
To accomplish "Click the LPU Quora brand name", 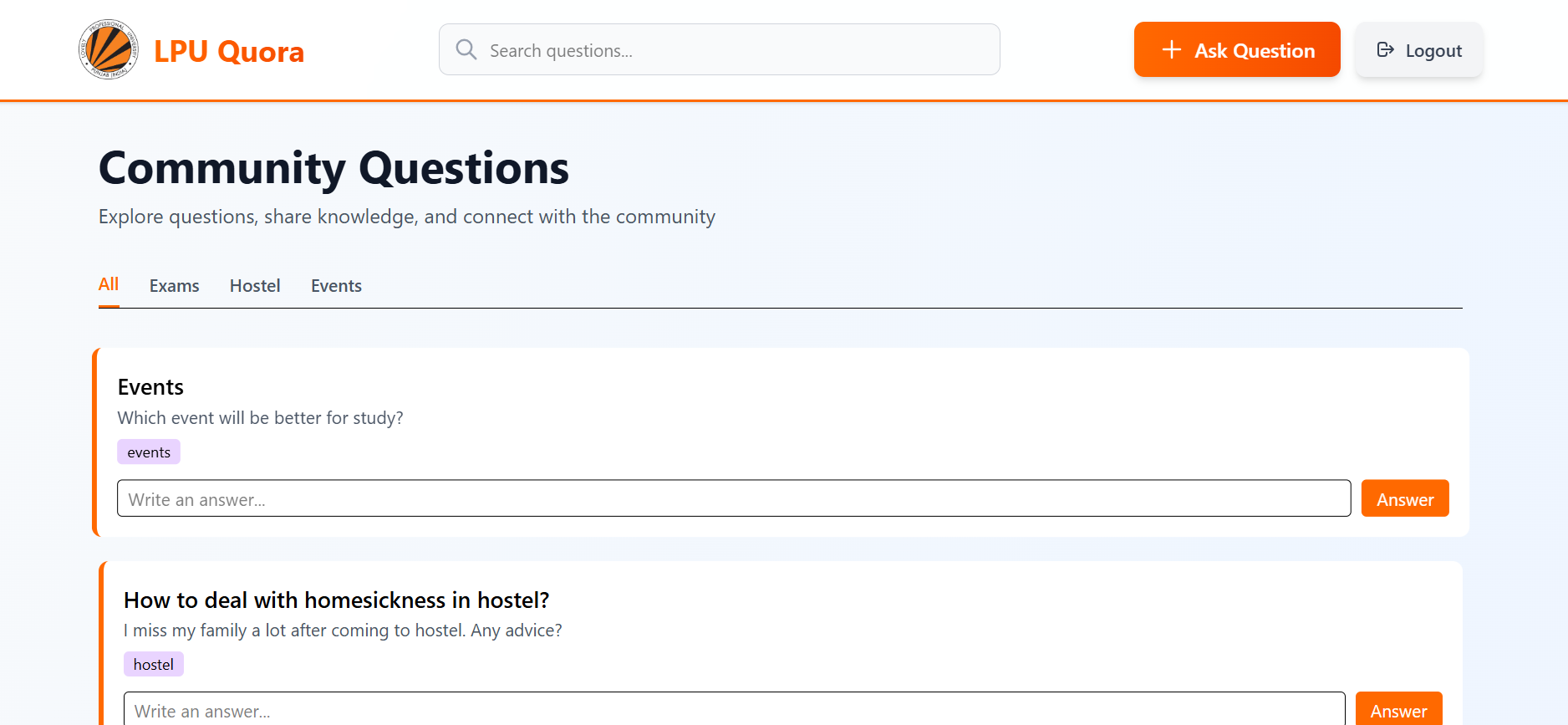I will tap(228, 50).
